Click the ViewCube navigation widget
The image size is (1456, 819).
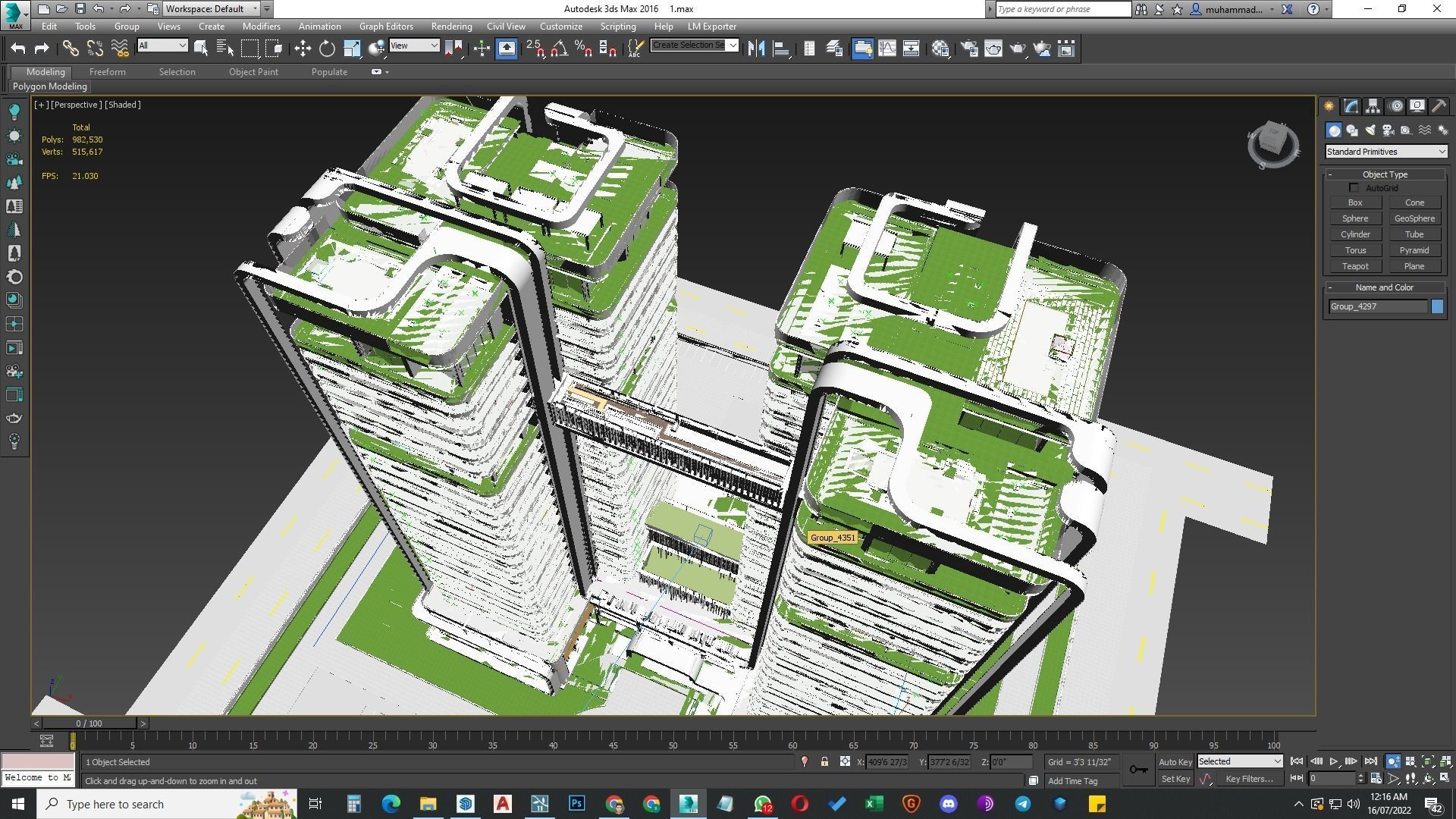tap(1273, 144)
